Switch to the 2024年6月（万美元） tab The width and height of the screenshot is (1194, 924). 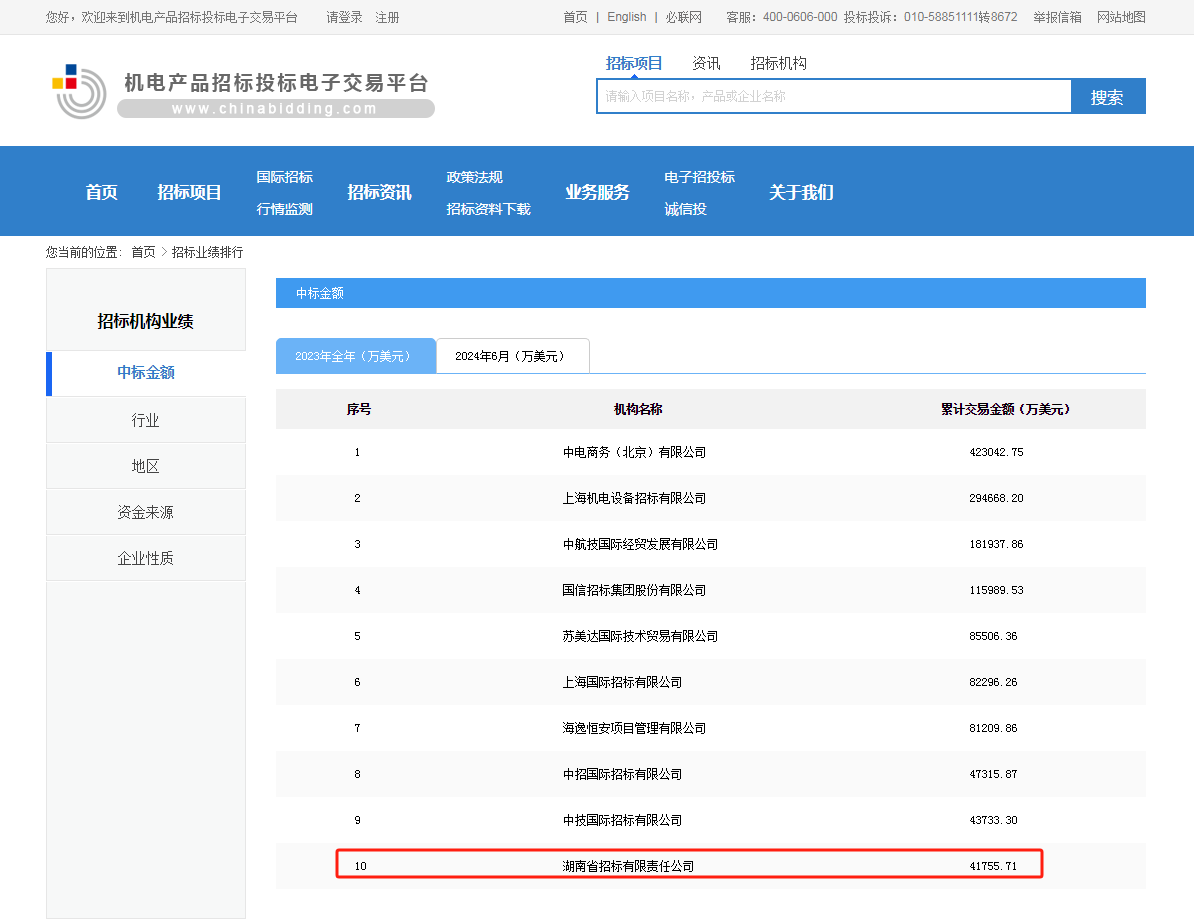[512, 356]
